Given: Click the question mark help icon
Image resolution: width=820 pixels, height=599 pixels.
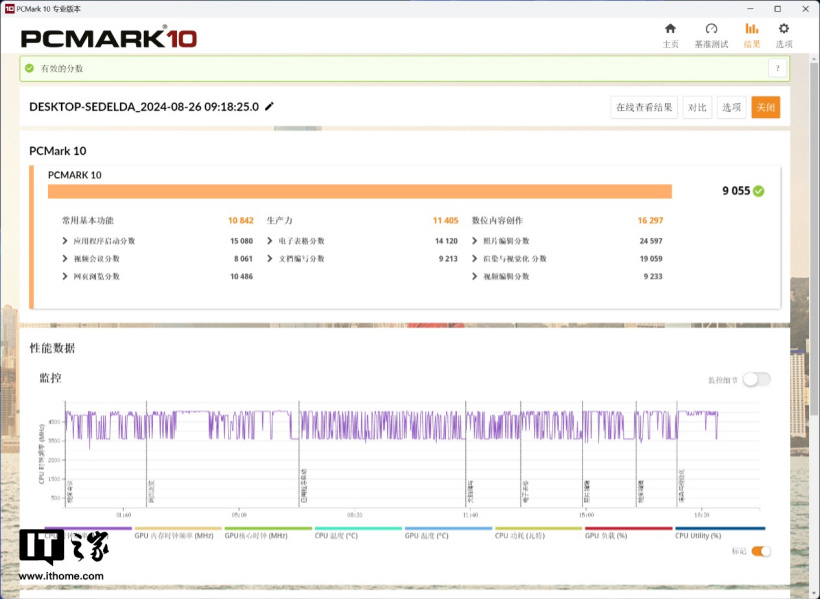Looking at the screenshot, I should click(x=776, y=68).
